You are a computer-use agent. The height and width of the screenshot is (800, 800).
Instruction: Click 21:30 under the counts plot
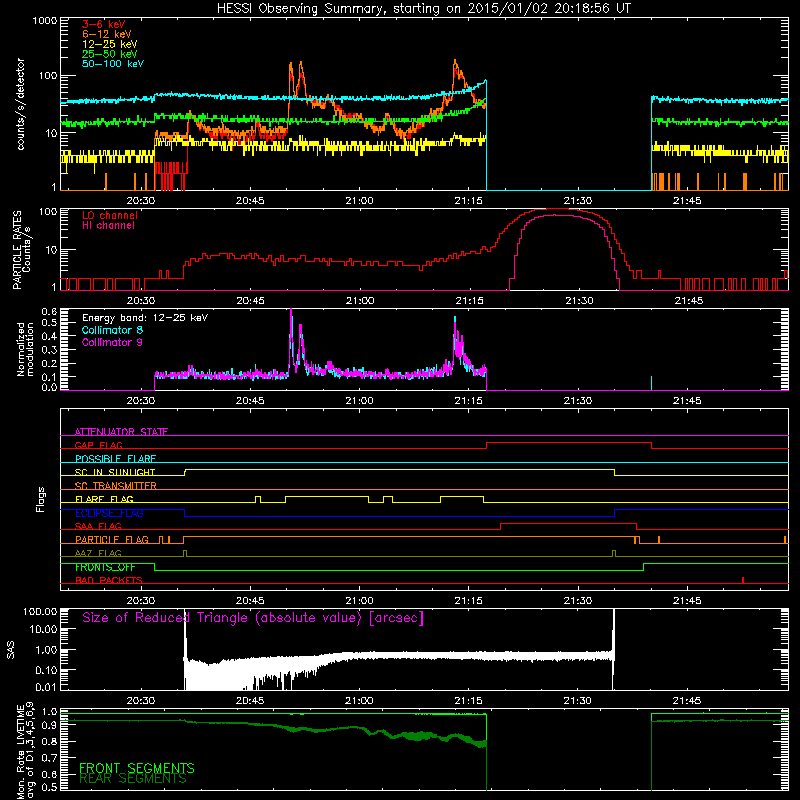(x=578, y=201)
